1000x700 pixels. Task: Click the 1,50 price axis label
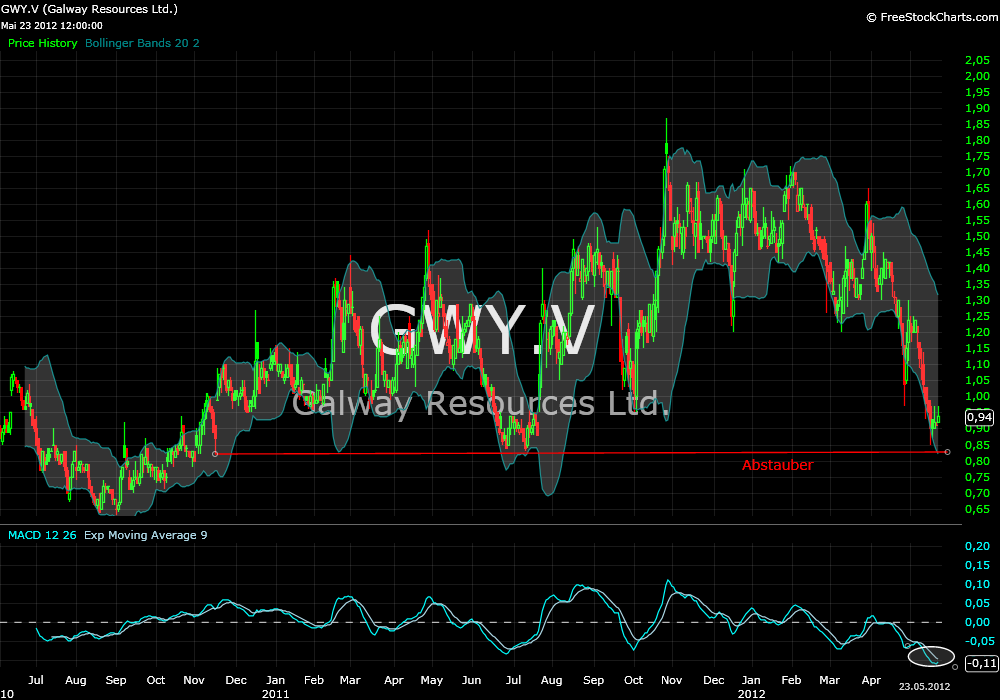[x=978, y=237]
